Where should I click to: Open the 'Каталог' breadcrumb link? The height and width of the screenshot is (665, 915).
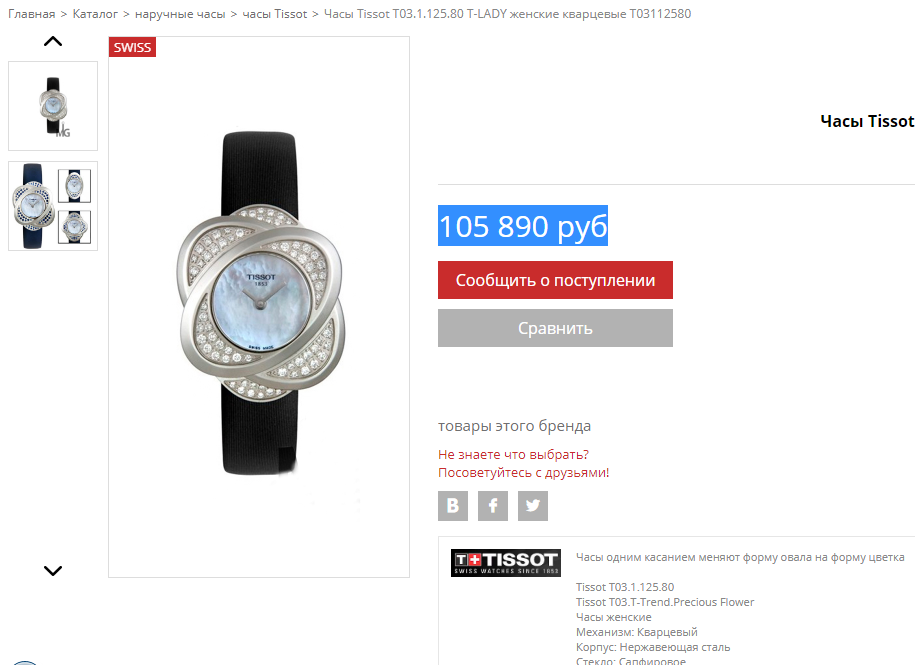95,14
